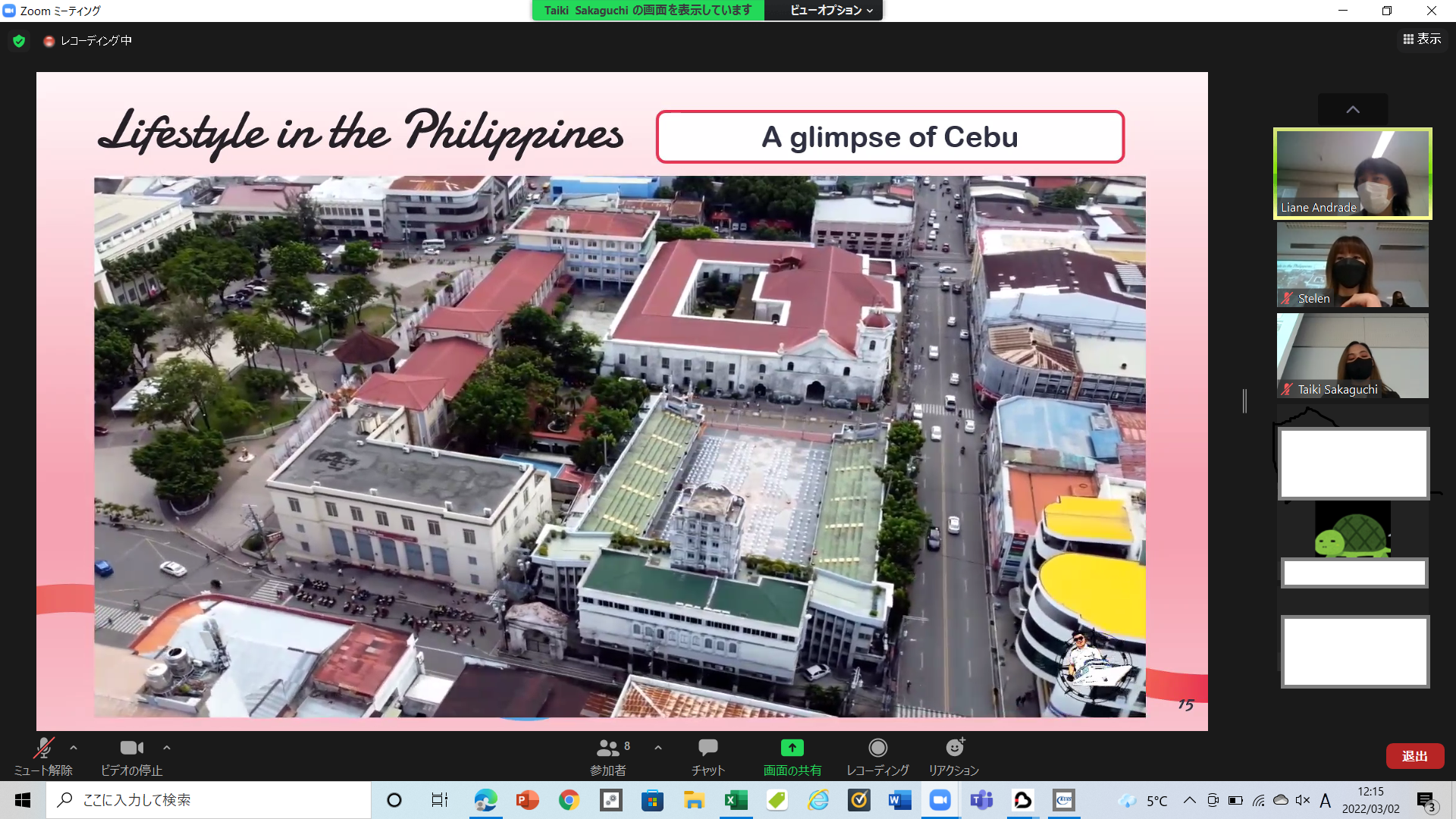This screenshot has width=1456, height=819.
Task: Click the recording button in toolbar
Action: (x=877, y=757)
